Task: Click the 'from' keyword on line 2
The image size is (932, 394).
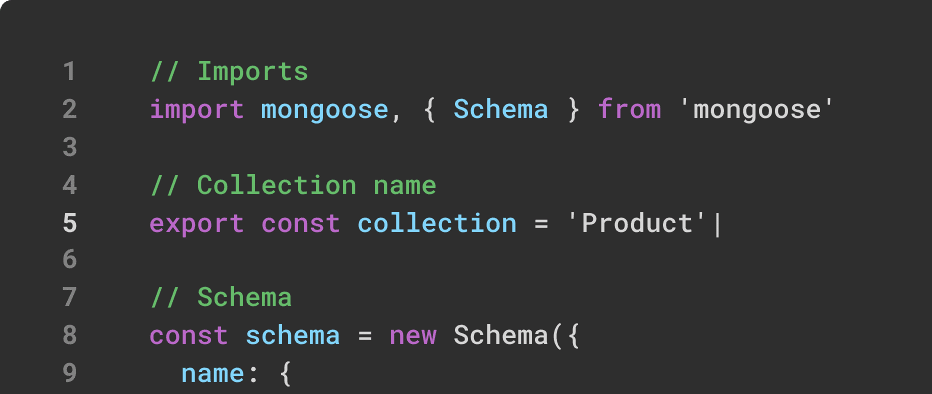Action: point(629,110)
